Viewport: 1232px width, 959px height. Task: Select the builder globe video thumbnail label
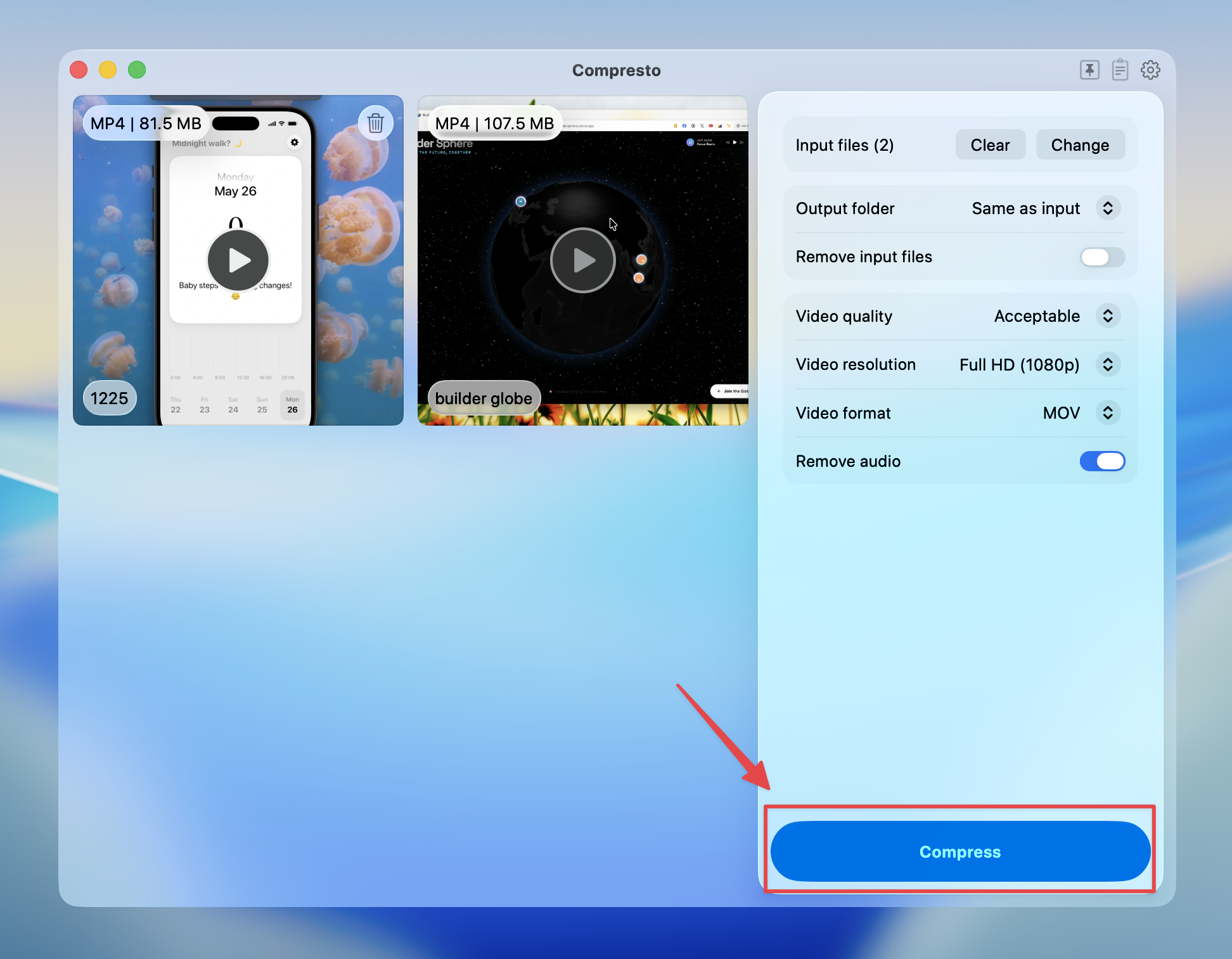[x=484, y=398]
